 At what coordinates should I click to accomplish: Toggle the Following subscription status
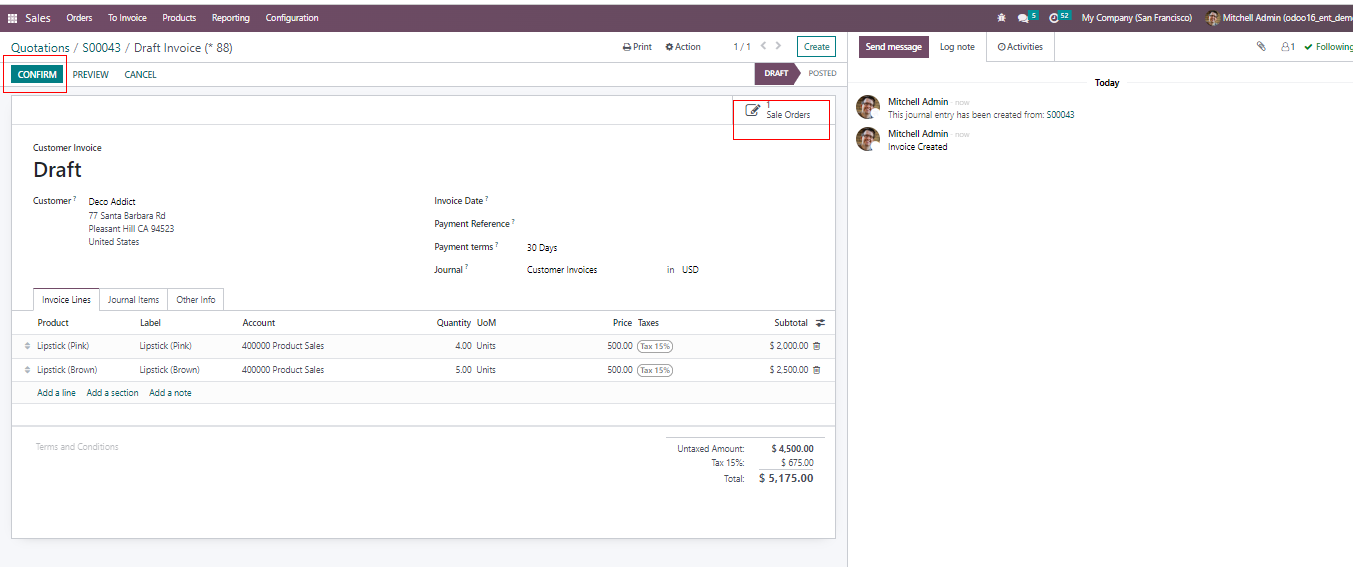coord(1328,47)
